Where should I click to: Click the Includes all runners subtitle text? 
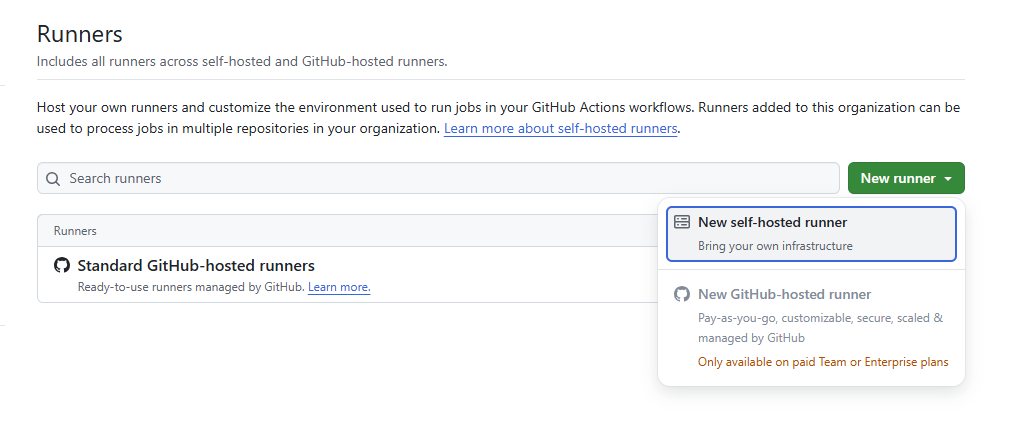(x=242, y=62)
